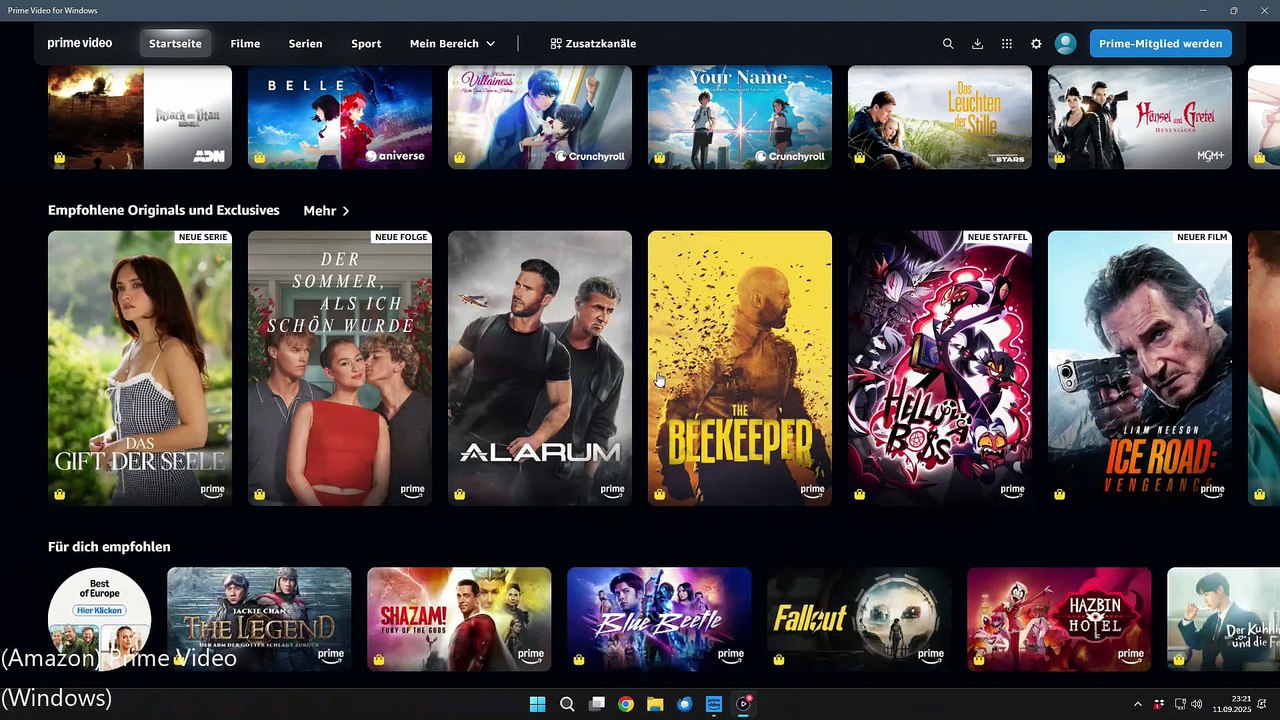The image size is (1280, 720).
Task: Open Shazam! Fury of the Gods thumbnail
Action: coord(459,619)
